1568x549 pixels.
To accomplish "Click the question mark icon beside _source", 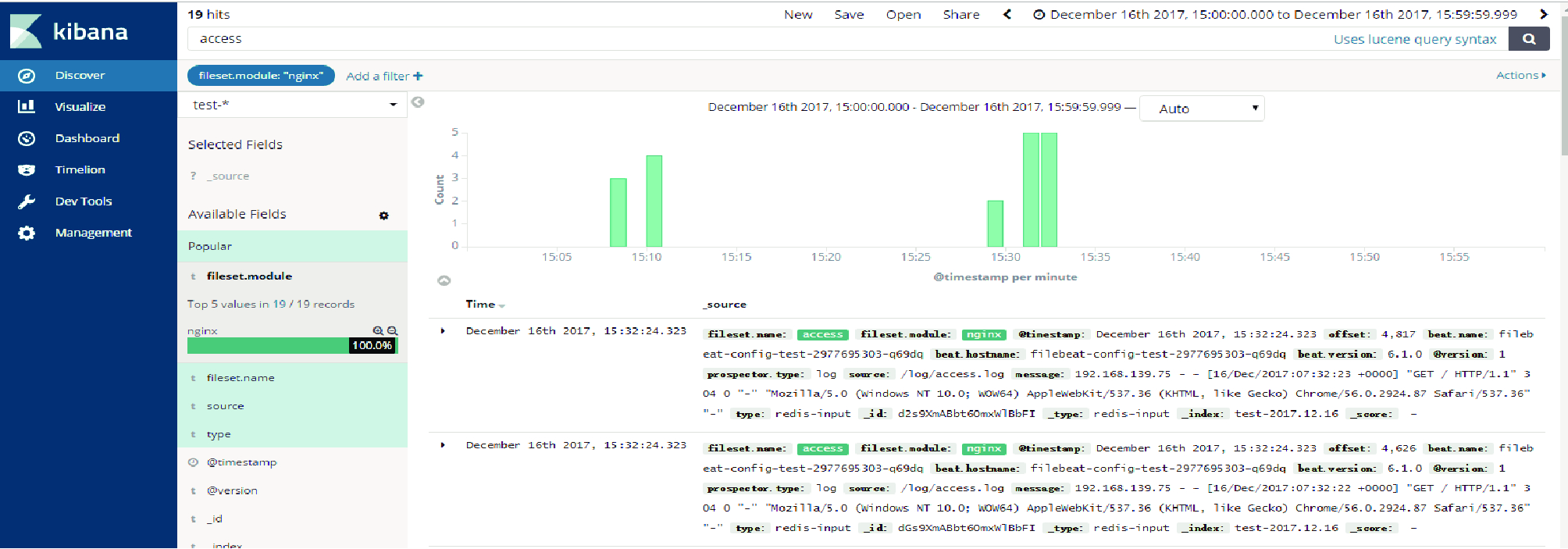I will point(193,176).
